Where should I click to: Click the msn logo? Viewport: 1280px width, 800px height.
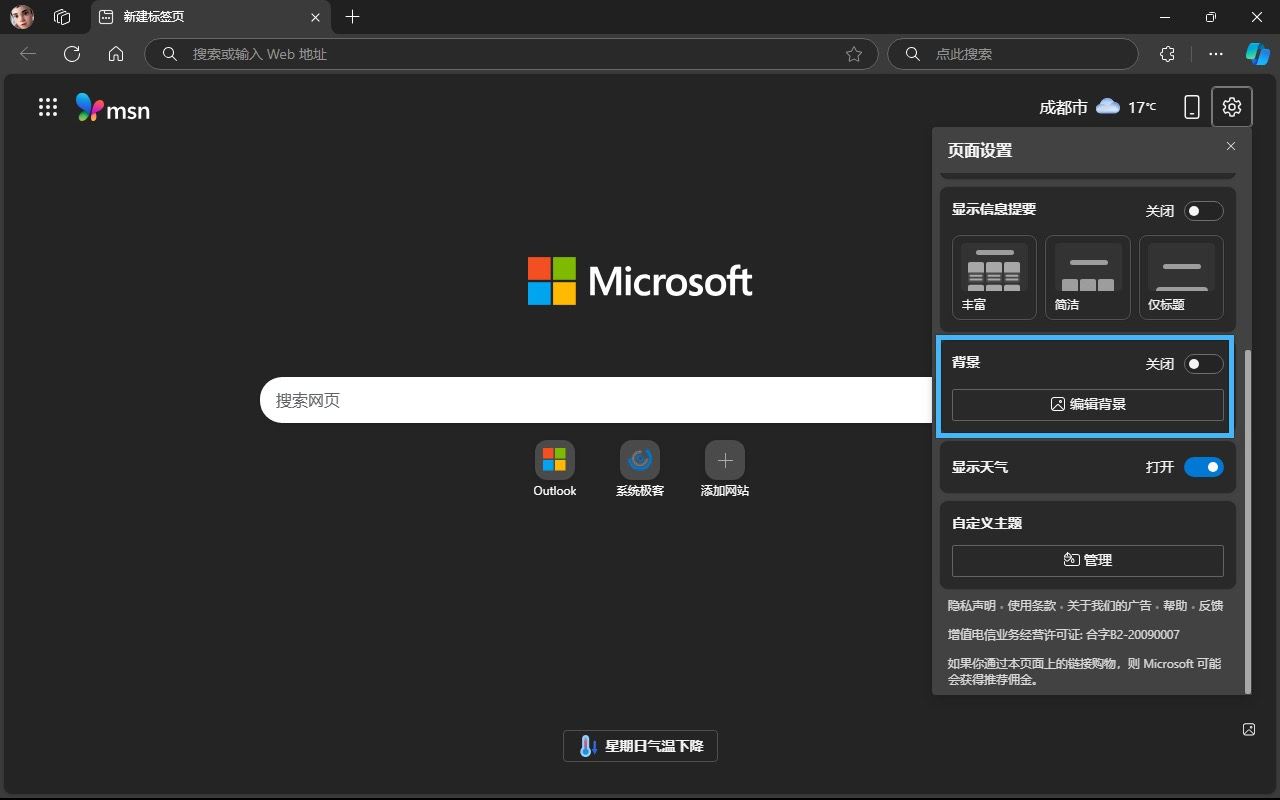[113, 108]
